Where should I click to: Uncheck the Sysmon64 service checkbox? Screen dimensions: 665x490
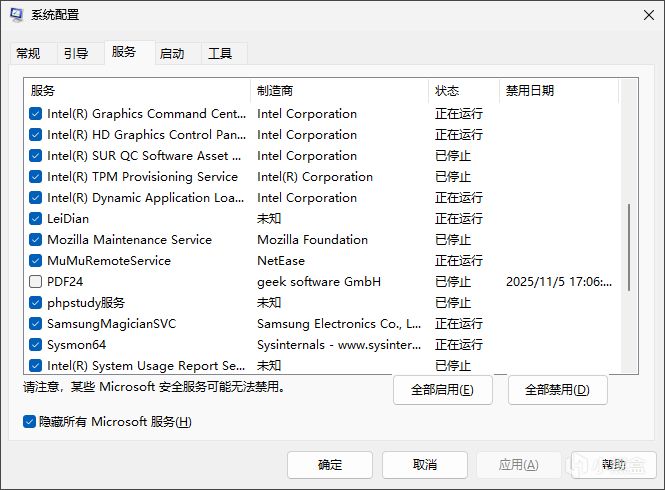point(36,345)
